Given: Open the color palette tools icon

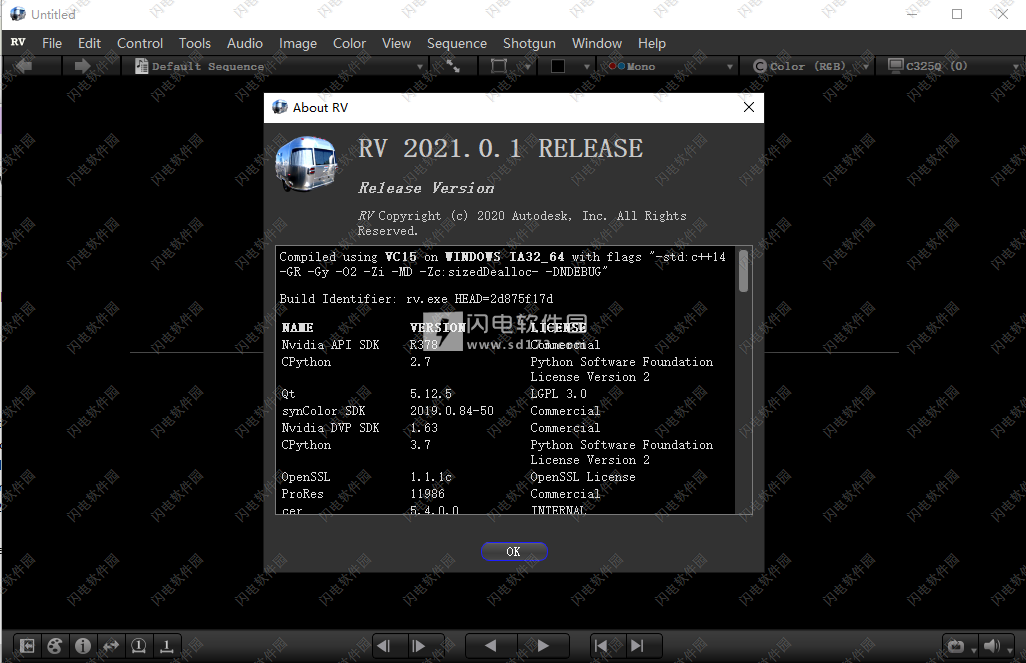Looking at the screenshot, I should coord(55,646).
